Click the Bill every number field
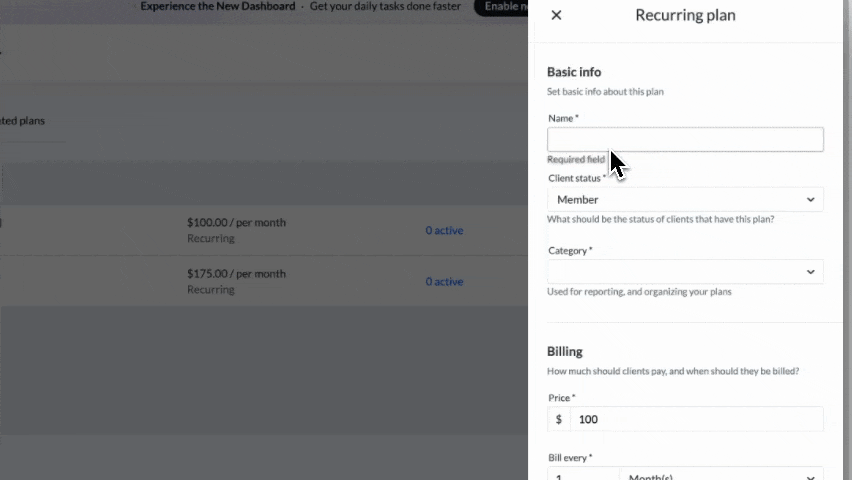The width and height of the screenshot is (852, 480). point(583,474)
